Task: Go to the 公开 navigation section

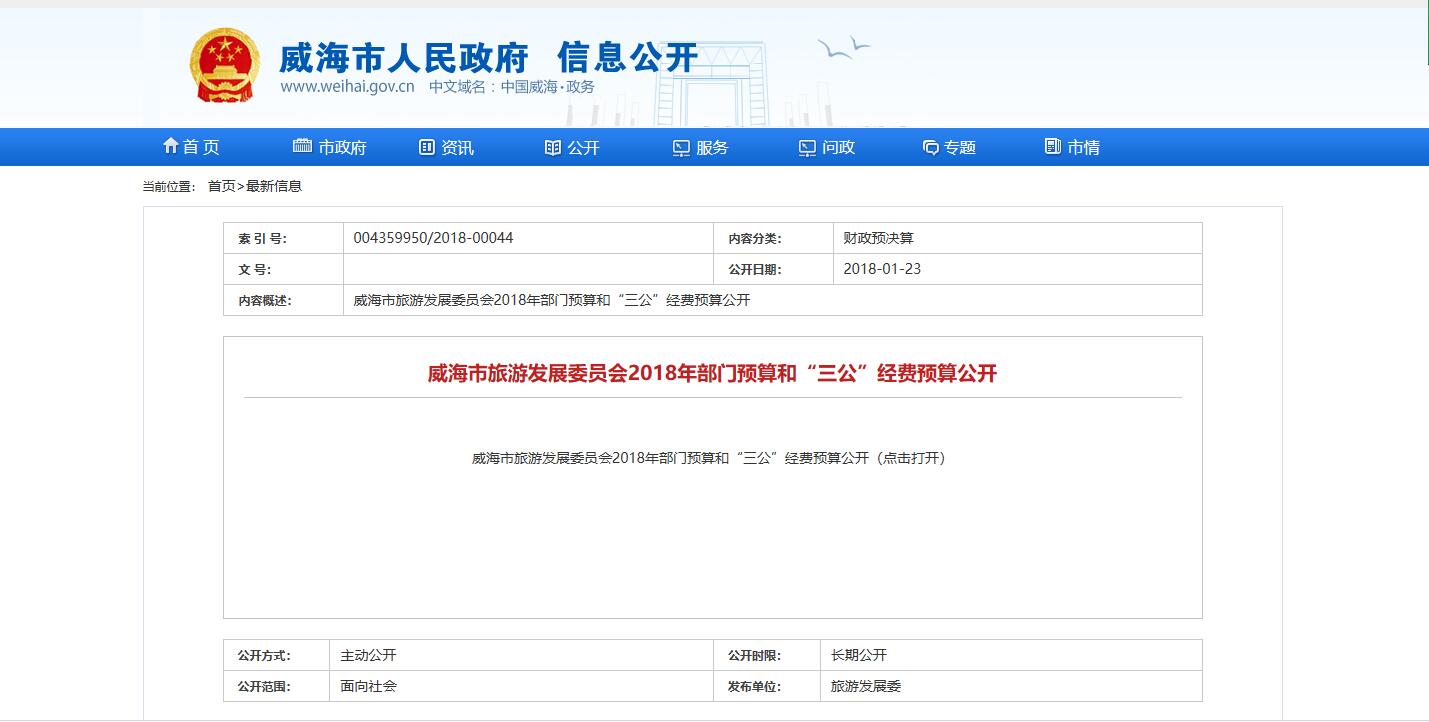Action: tap(583, 147)
